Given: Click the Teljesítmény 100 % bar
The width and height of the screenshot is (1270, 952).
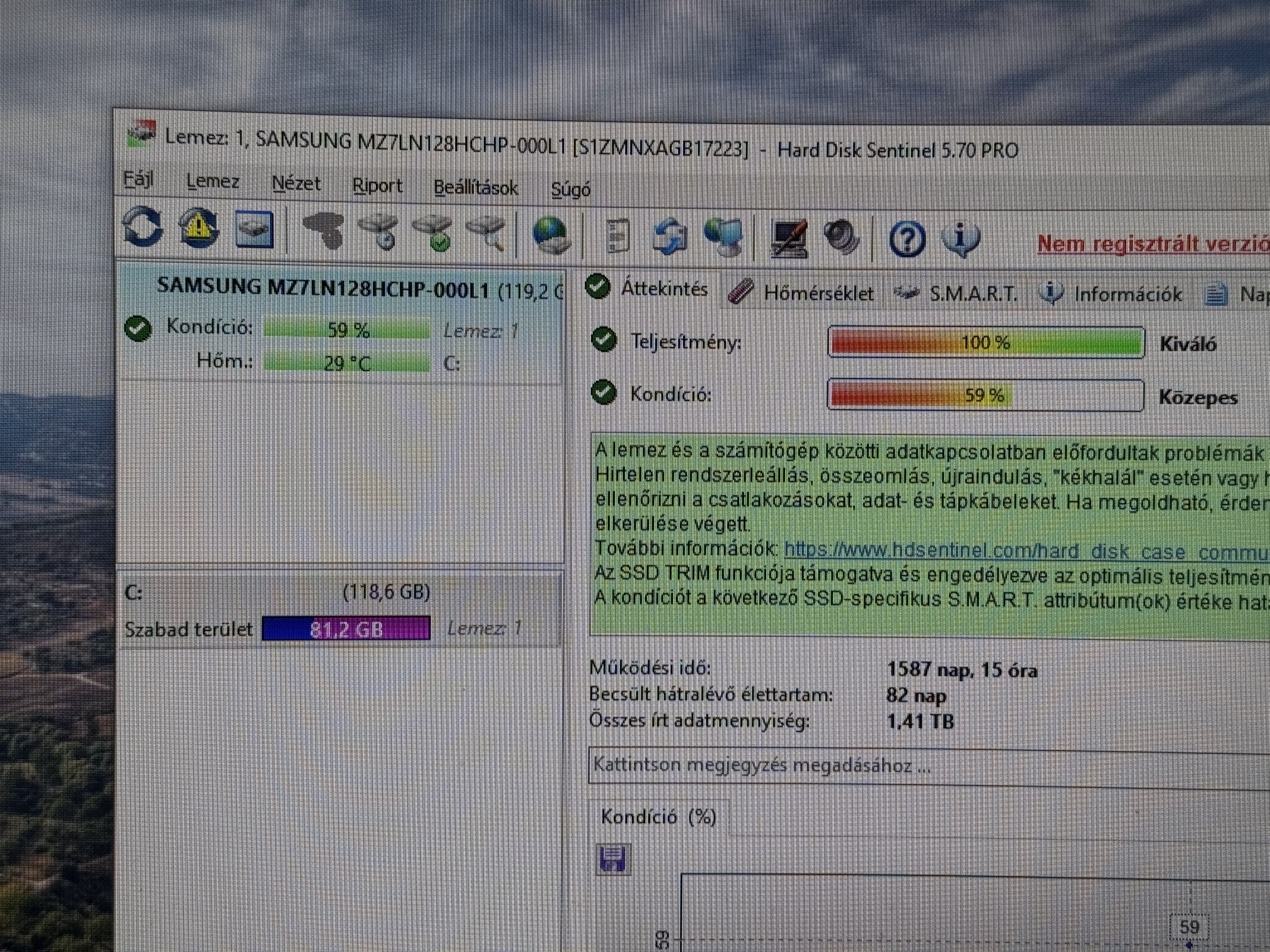Looking at the screenshot, I should (986, 342).
